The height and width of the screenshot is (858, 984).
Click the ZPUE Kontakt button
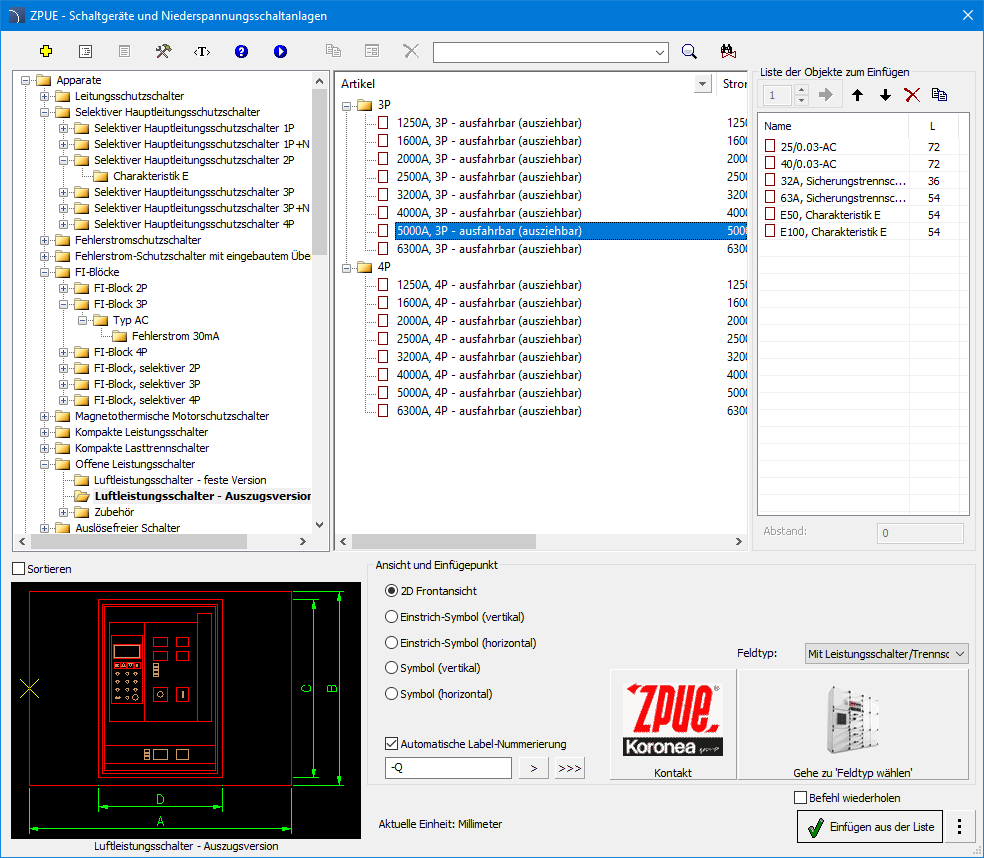pyautogui.click(x=673, y=725)
